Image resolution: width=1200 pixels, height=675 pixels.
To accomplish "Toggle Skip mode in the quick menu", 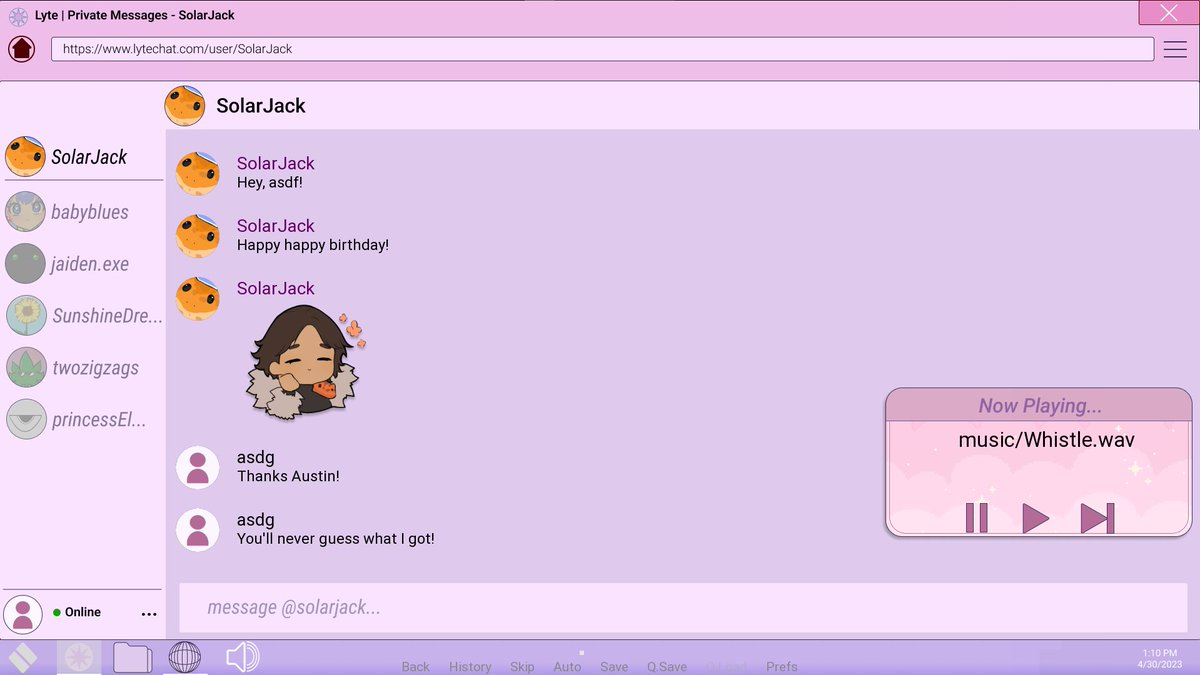I will pos(522,667).
